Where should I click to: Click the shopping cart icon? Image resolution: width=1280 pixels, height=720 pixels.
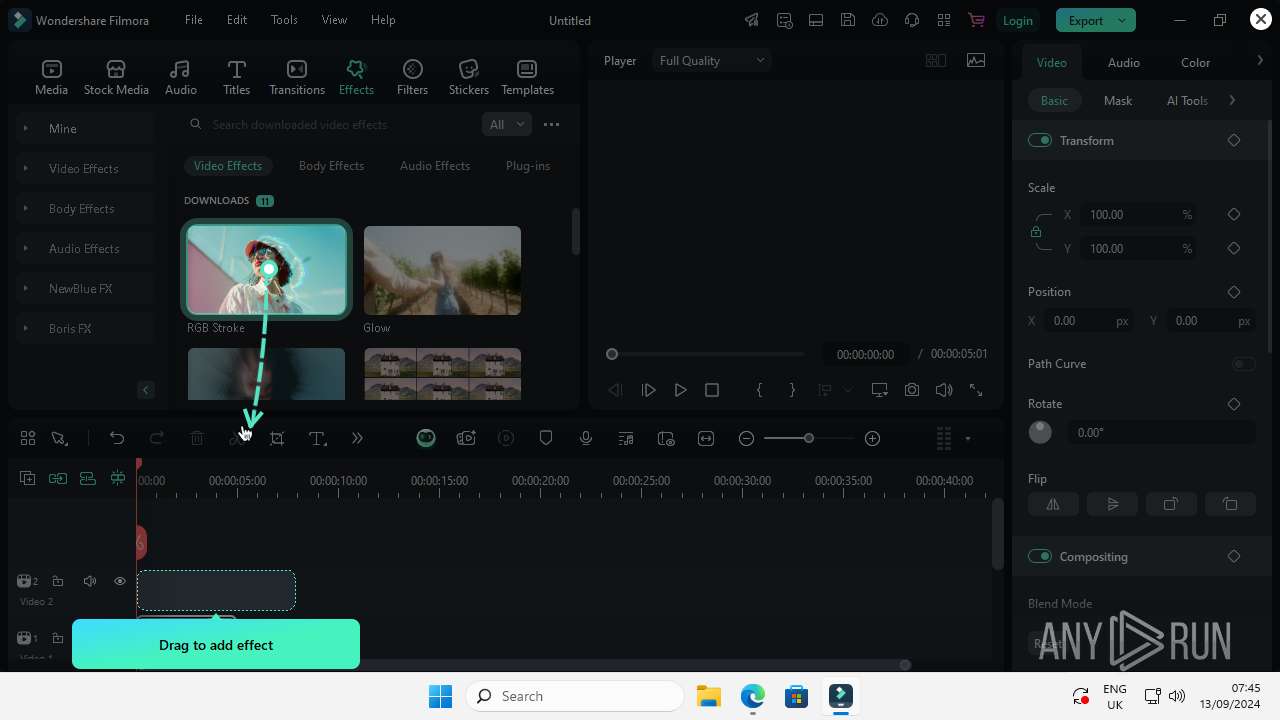[x=976, y=20]
